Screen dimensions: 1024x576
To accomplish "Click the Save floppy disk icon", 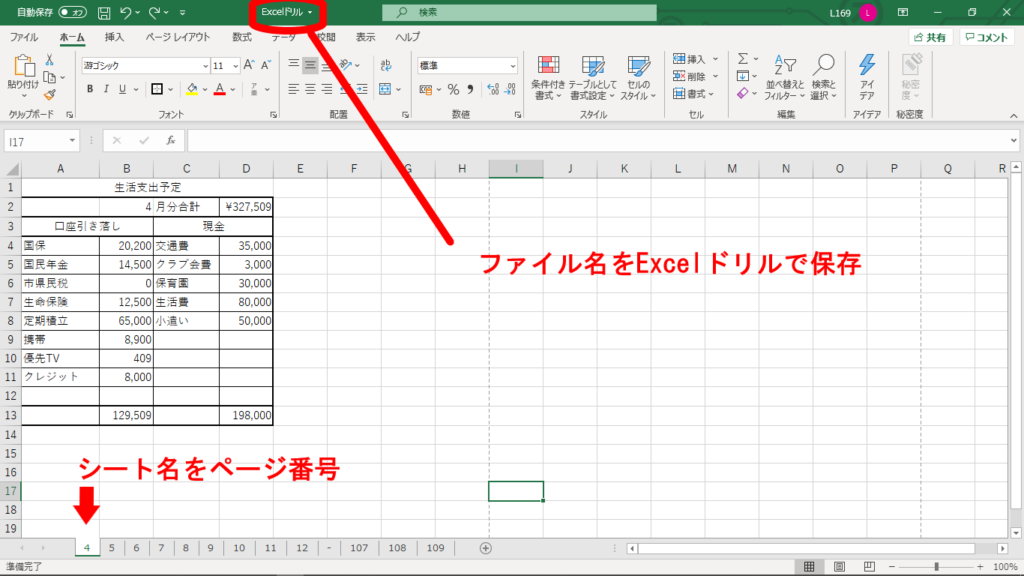I will click(105, 13).
